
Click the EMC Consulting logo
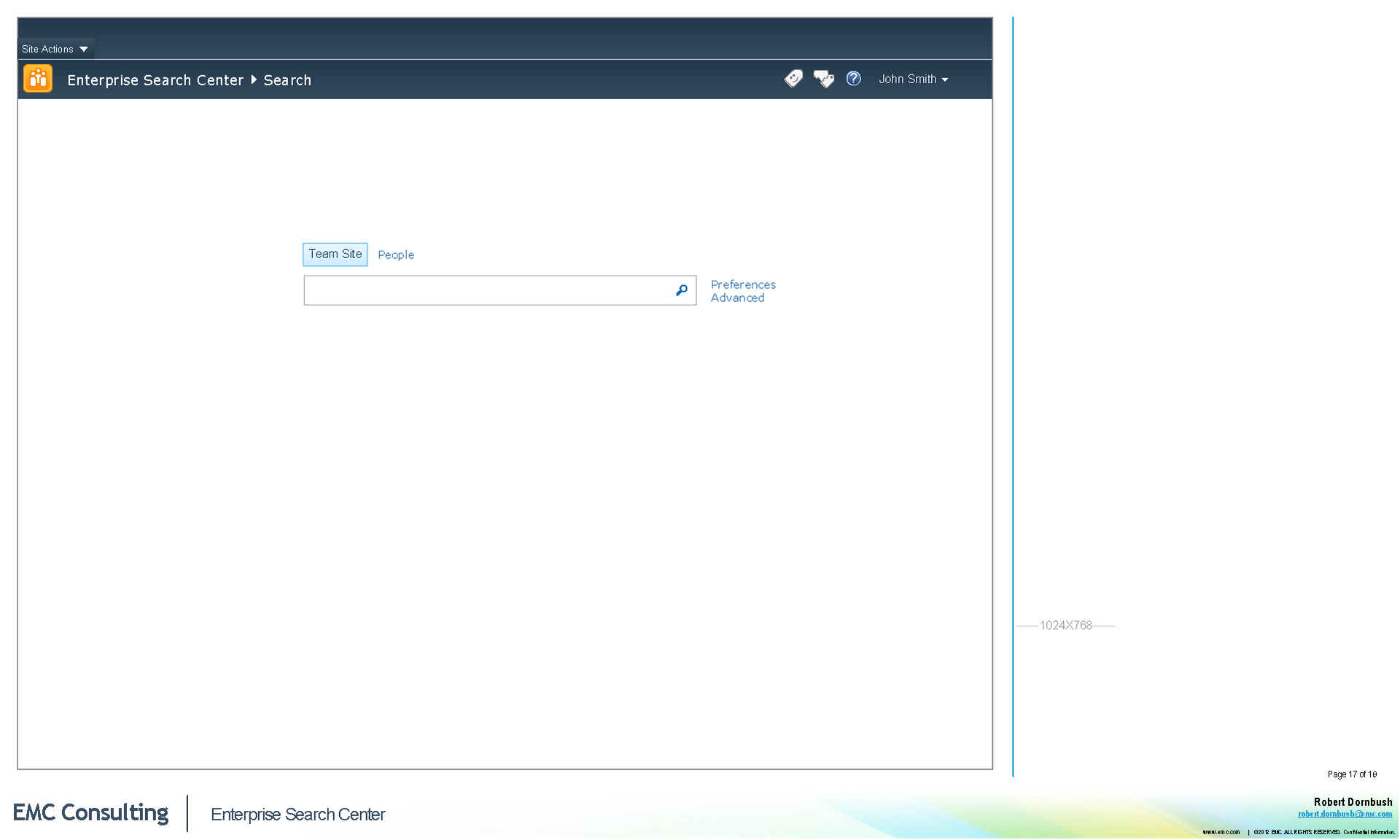point(90,812)
